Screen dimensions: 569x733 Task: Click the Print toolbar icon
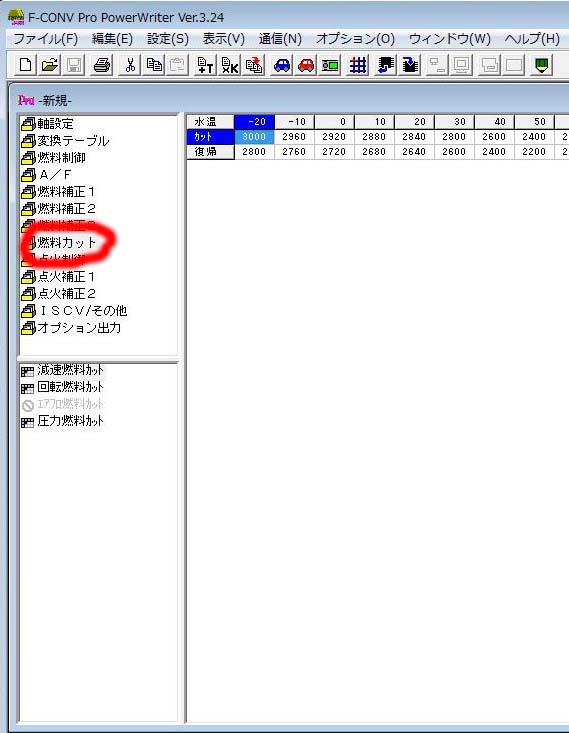tap(101, 65)
